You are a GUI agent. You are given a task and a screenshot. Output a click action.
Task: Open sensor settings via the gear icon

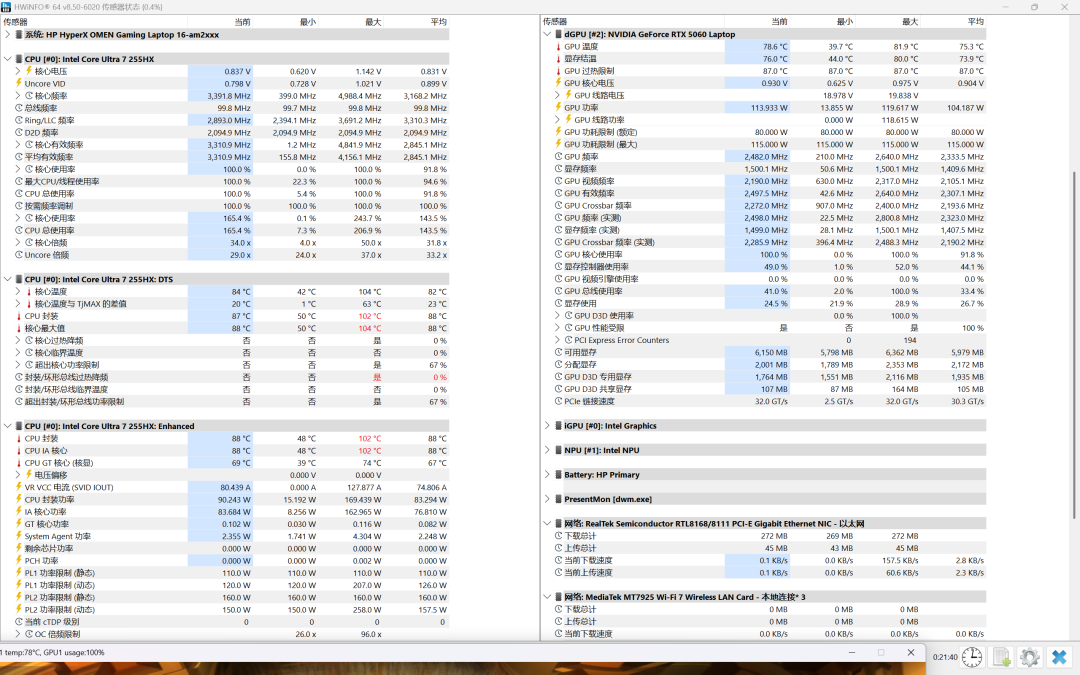(1030, 657)
